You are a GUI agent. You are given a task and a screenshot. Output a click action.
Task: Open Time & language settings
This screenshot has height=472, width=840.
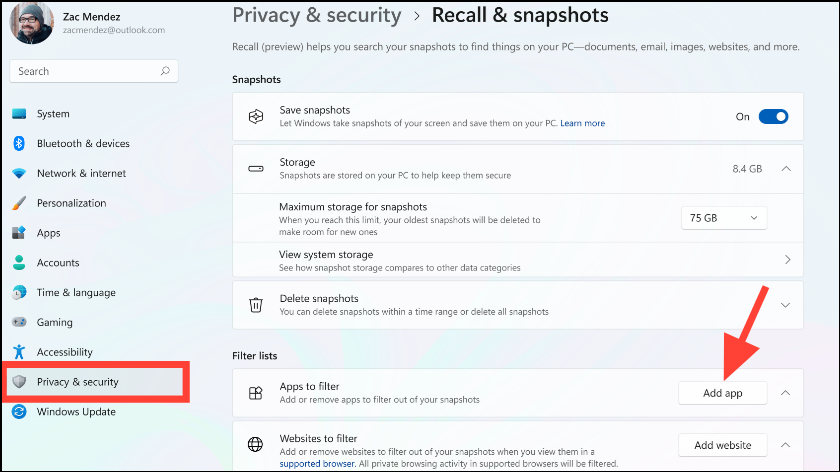[76, 293]
